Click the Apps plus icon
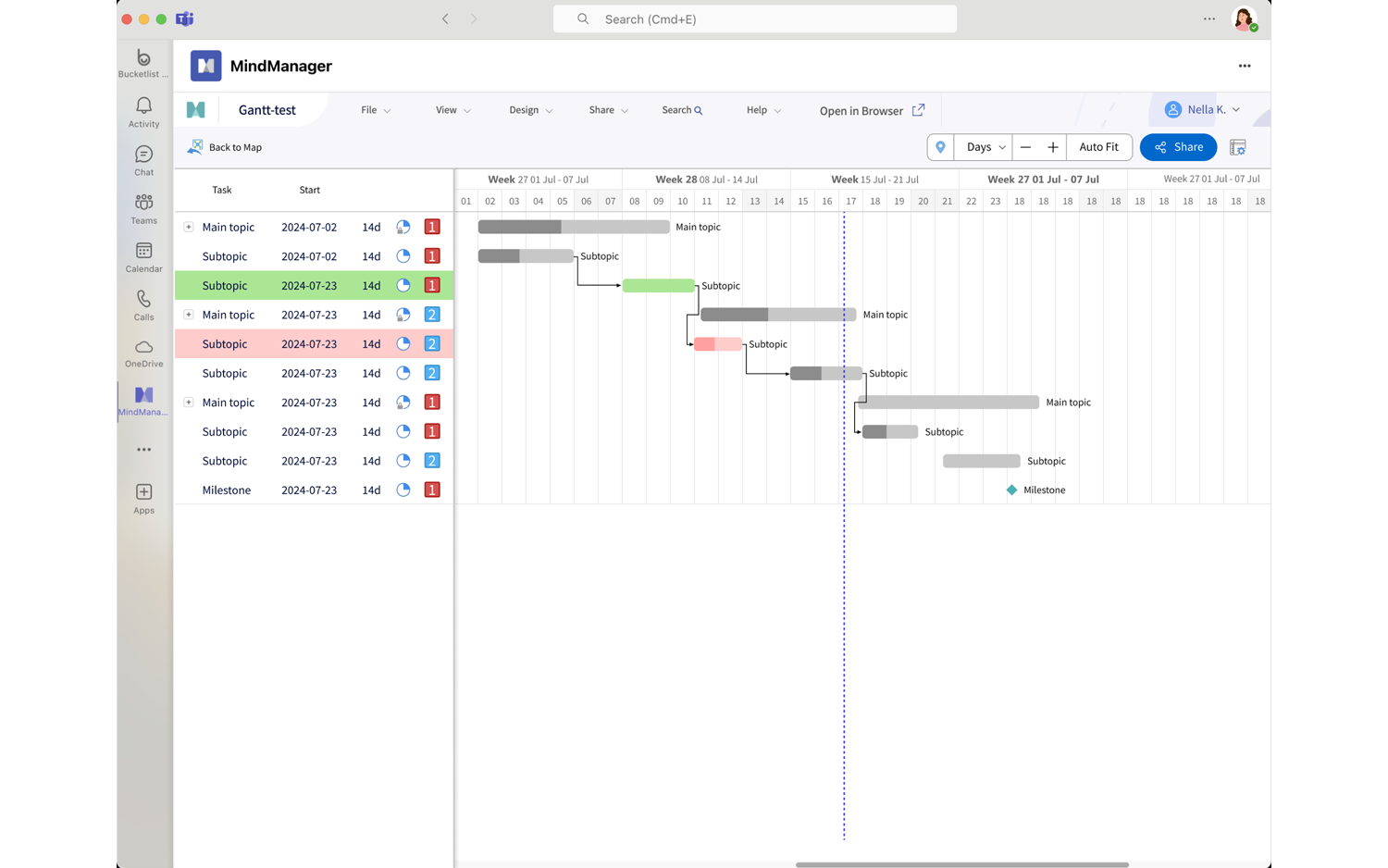 [x=143, y=497]
